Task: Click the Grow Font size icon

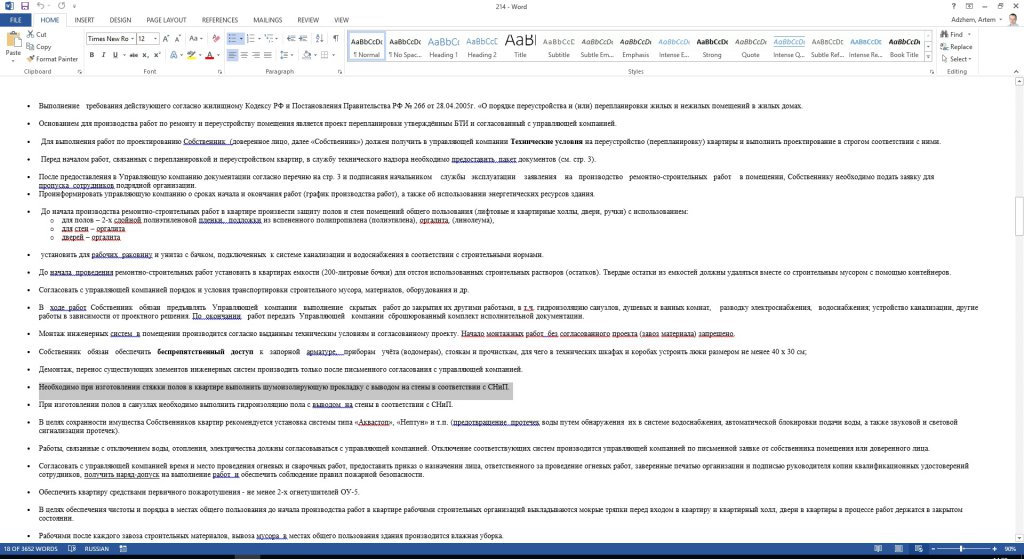Action: tap(167, 38)
